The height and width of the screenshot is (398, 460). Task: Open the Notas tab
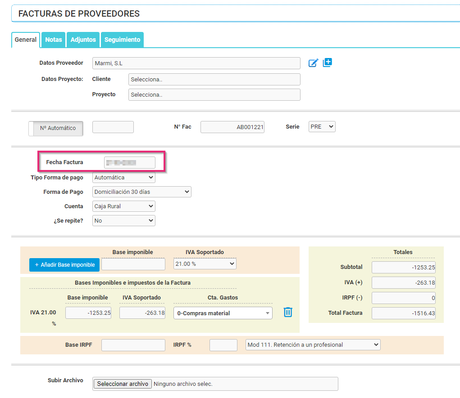[x=53, y=40]
